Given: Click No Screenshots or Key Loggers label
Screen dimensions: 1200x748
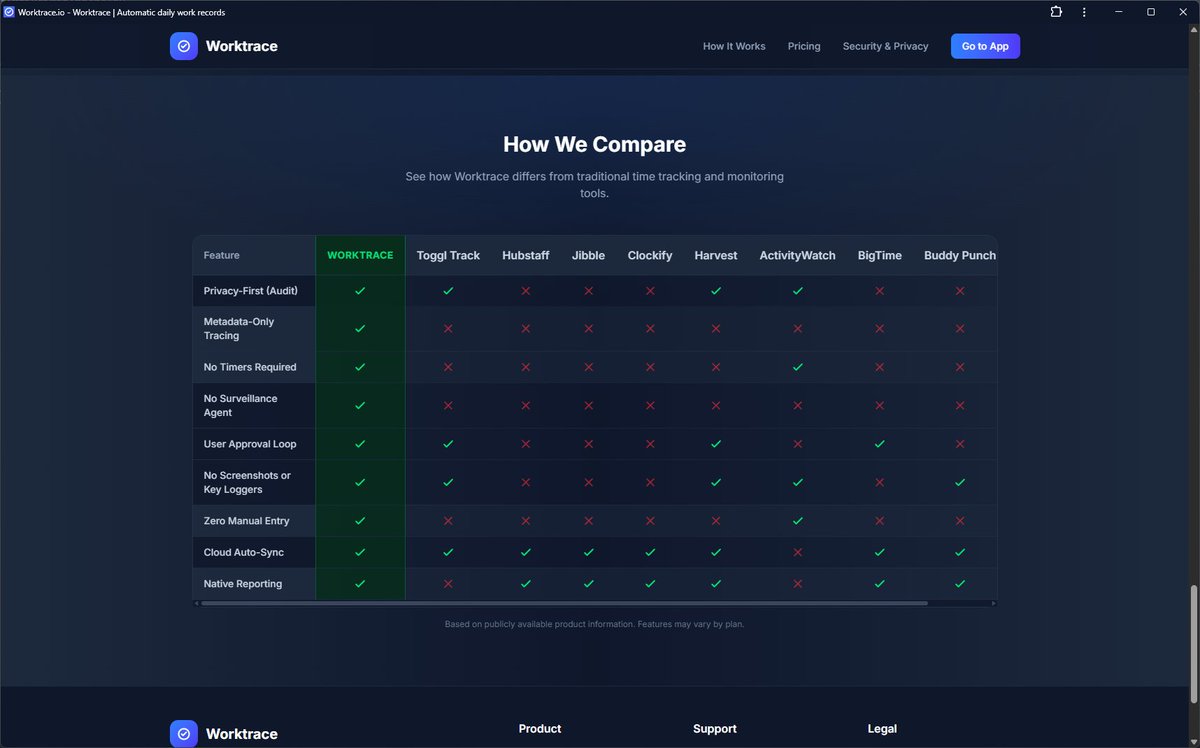Looking at the screenshot, I should [247, 482].
